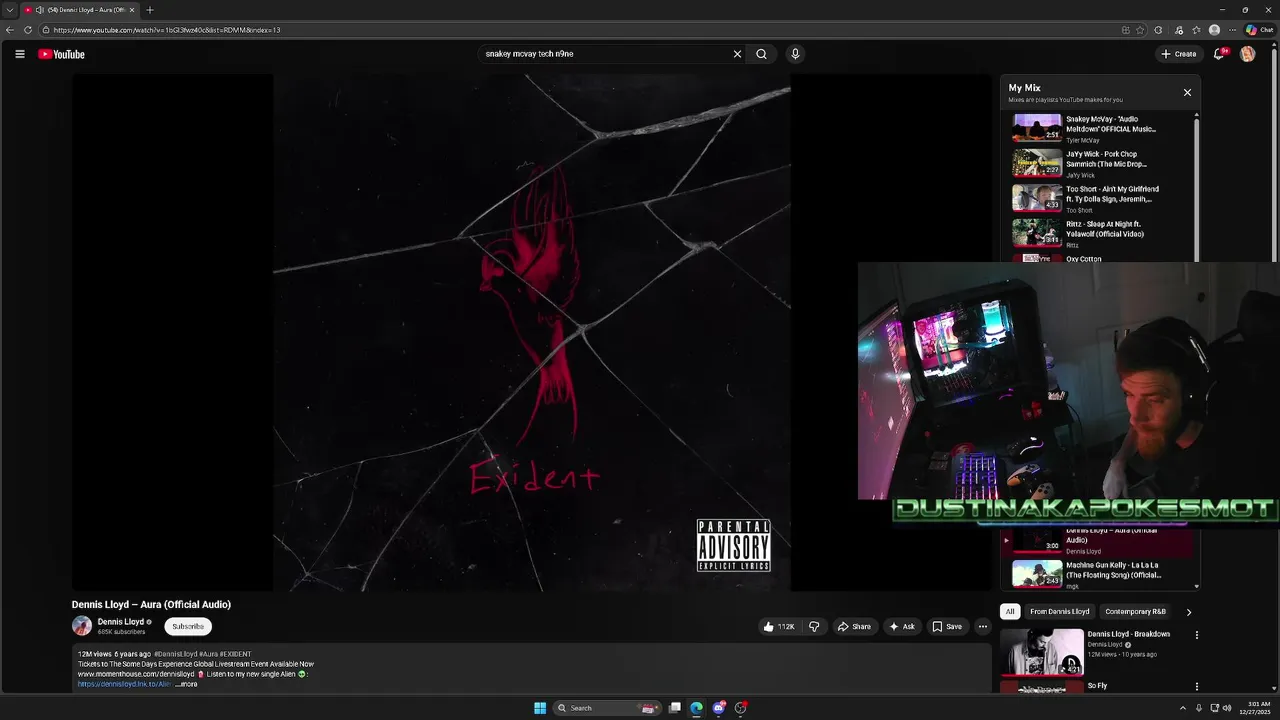1280x720 pixels.
Task: Open volume control in system tray
Action: coord(1227,708)
